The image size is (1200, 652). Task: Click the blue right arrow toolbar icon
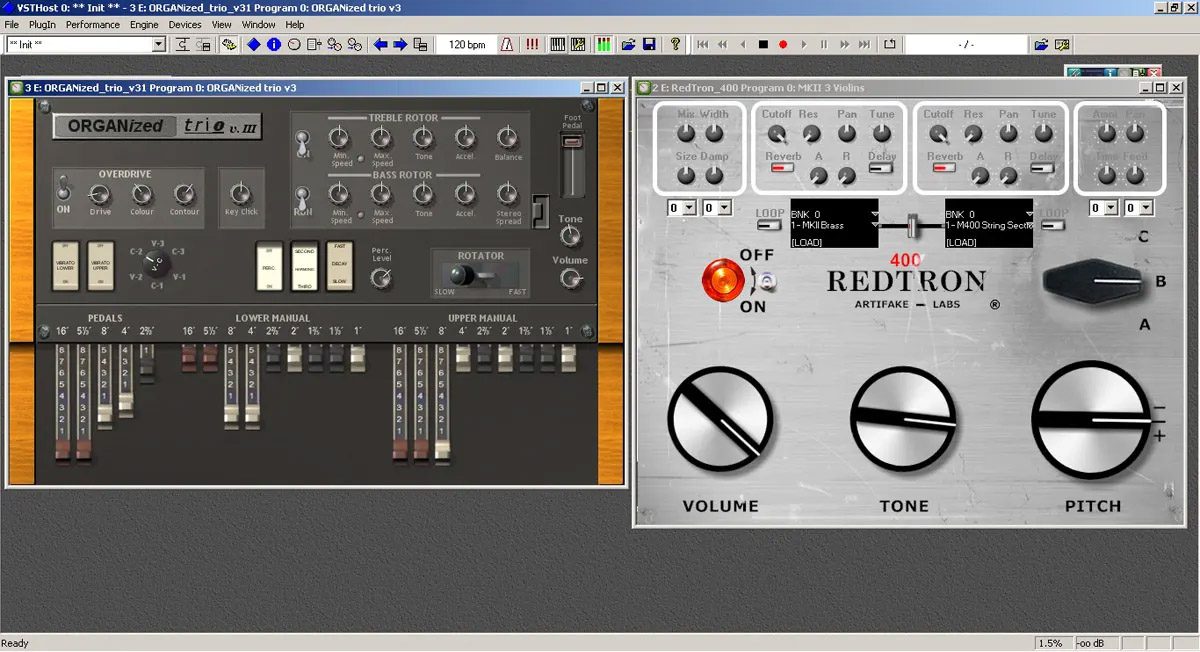[x=400, y=45]
